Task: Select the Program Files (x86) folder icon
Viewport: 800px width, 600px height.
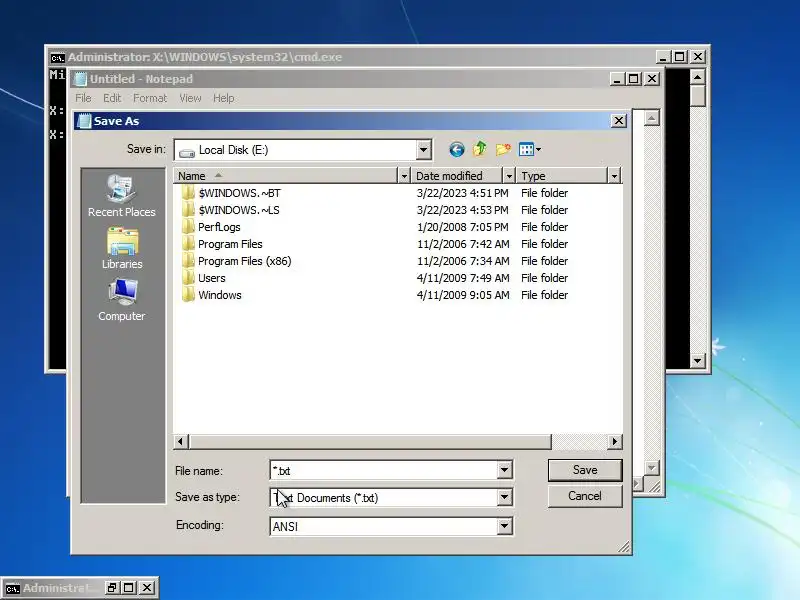Action: [x=188, y=261]
